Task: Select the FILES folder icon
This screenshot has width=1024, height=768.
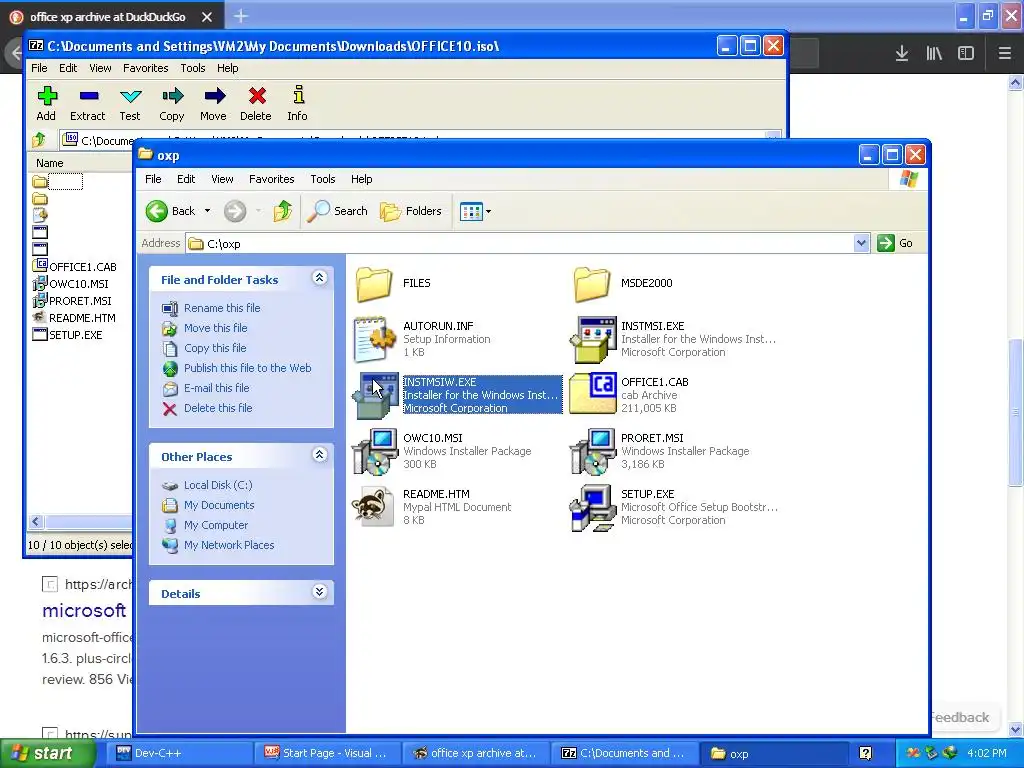Action: (374, 284)
